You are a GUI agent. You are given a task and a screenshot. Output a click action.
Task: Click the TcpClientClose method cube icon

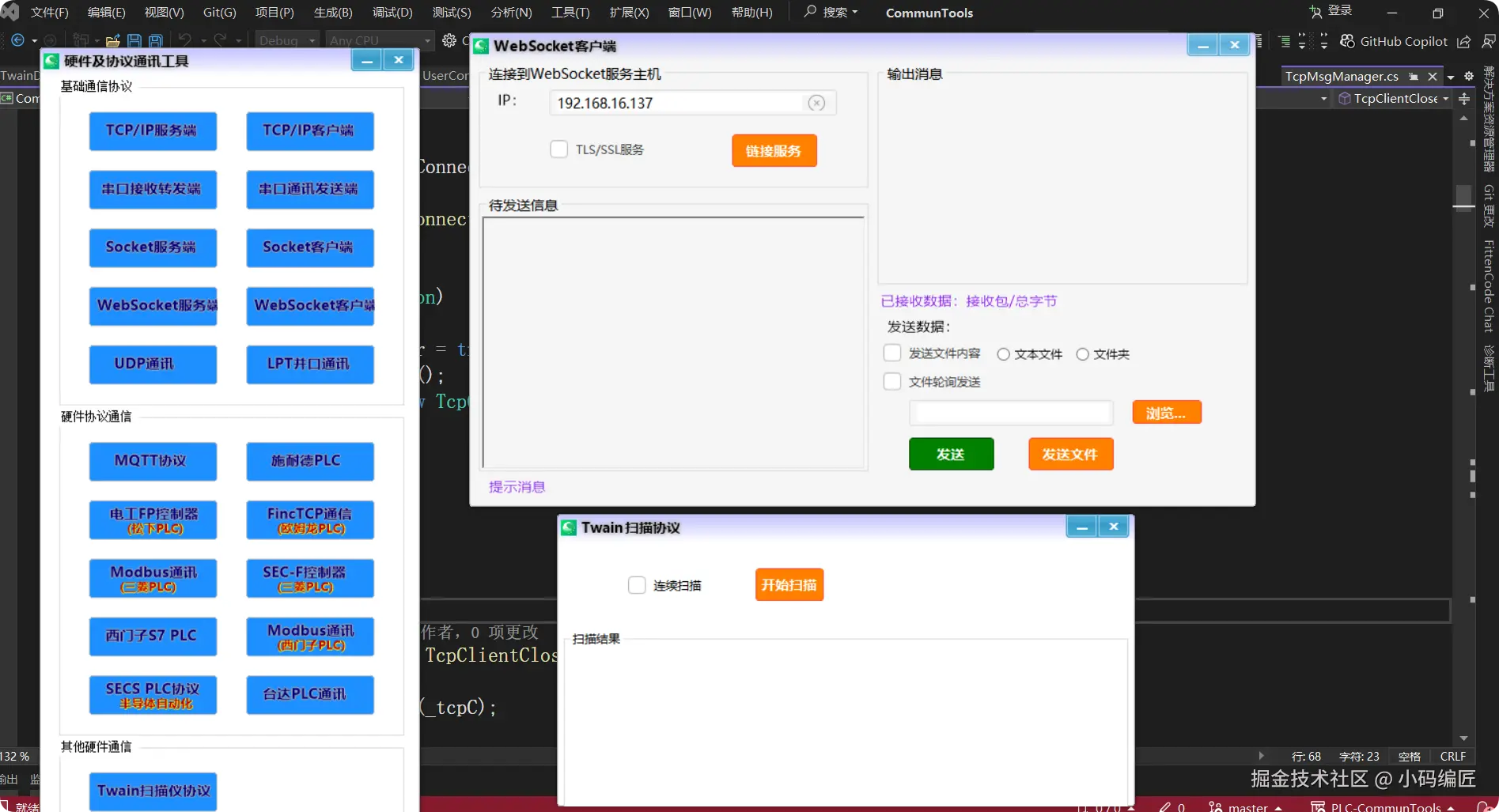coord(1344,99)
